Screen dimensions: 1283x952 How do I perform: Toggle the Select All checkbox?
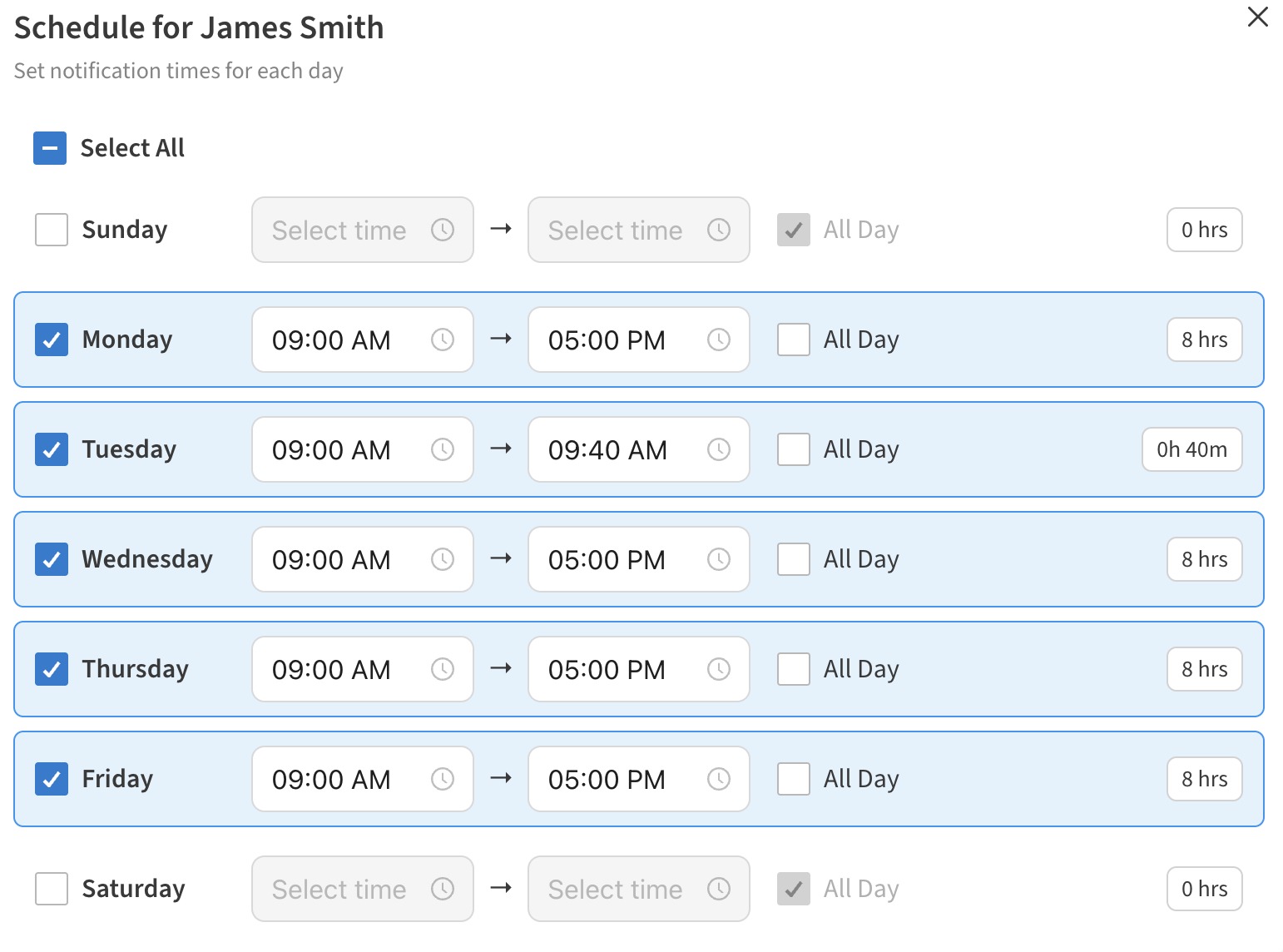pos(50,148)
